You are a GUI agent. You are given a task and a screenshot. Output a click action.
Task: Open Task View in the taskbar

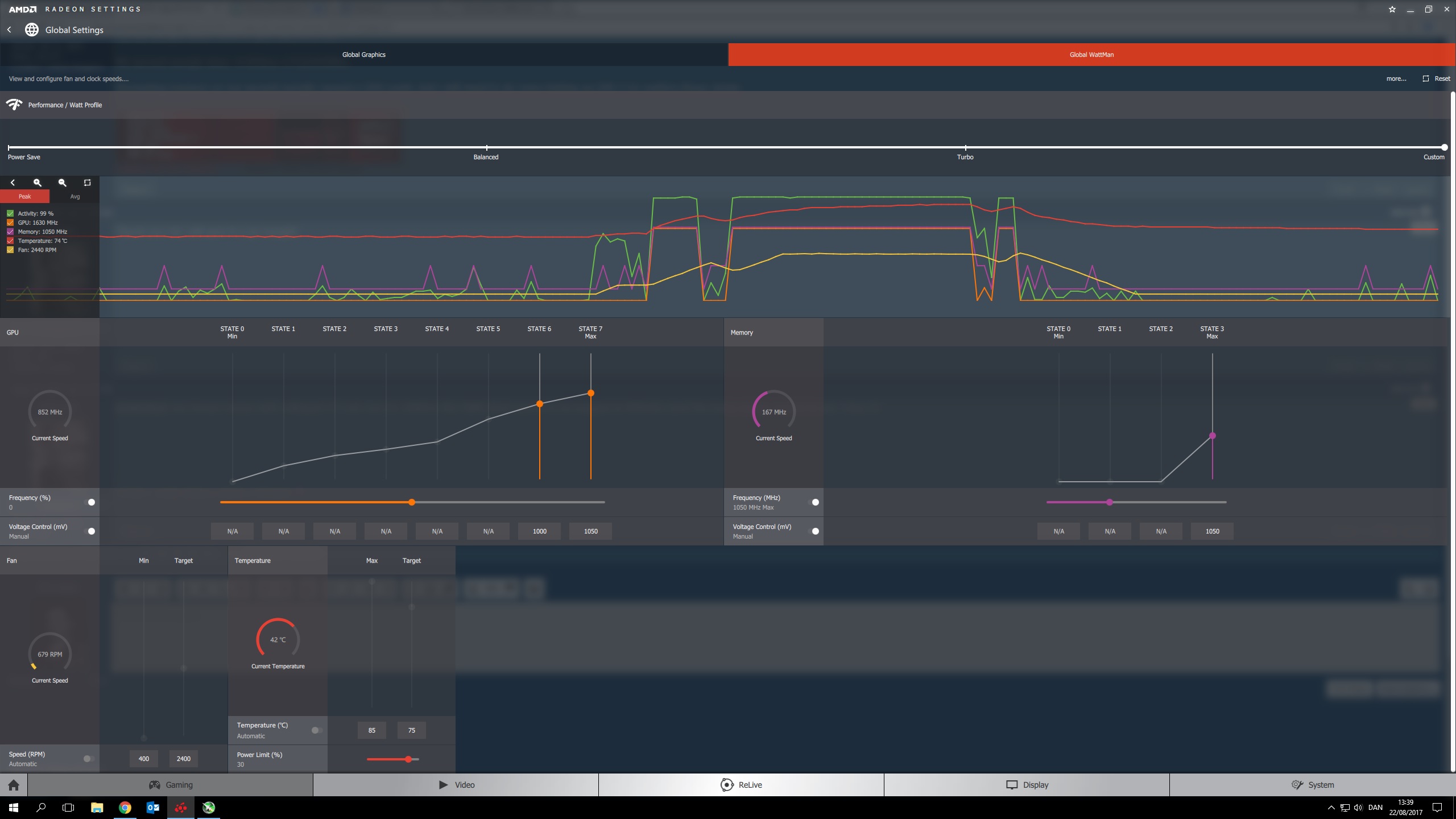[68, 808]
